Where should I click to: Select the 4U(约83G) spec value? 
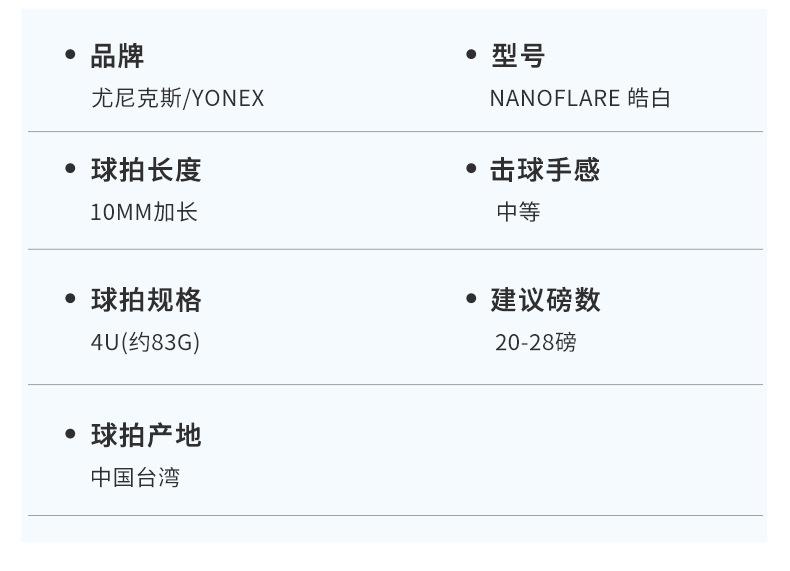145,342
